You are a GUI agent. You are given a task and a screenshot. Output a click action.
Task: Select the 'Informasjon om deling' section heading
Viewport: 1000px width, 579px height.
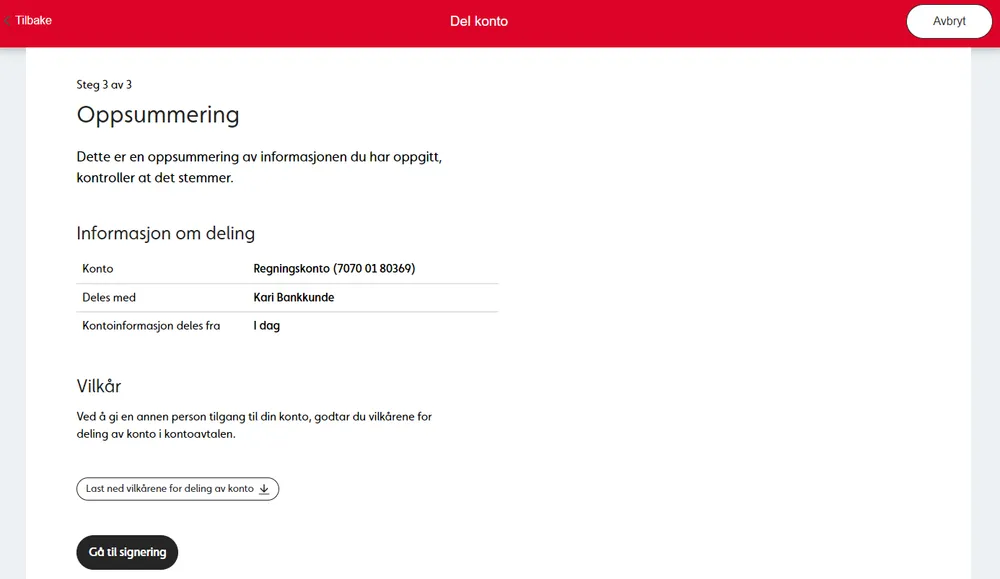(165, 233)
